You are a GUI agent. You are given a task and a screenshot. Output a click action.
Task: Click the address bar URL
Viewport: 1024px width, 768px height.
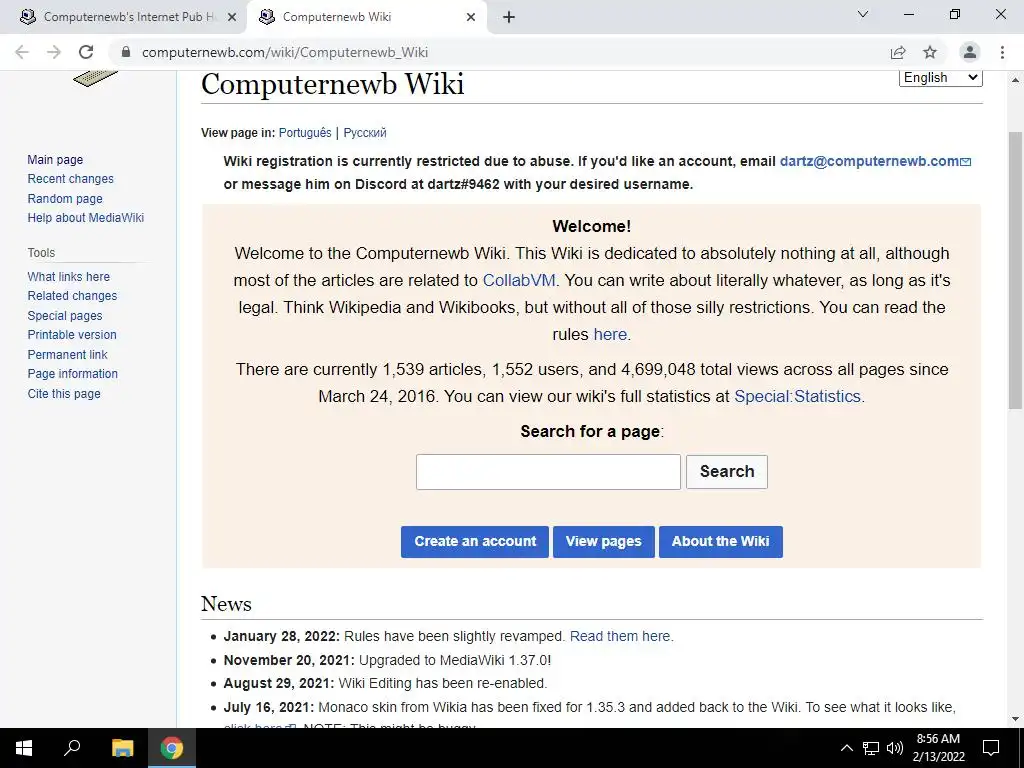click(285, 52)
